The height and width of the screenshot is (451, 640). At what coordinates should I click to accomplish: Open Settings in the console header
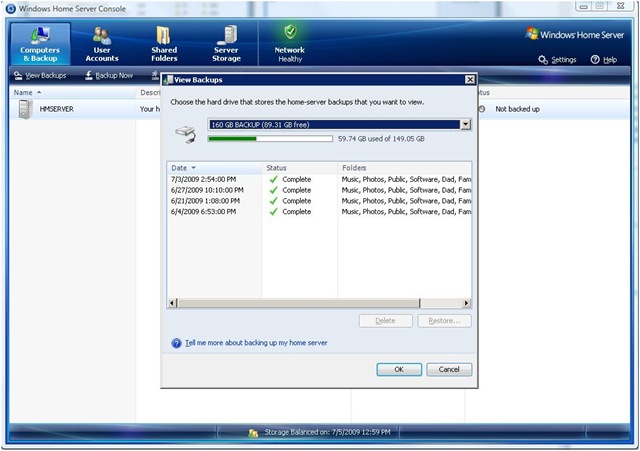coord(558,60)
